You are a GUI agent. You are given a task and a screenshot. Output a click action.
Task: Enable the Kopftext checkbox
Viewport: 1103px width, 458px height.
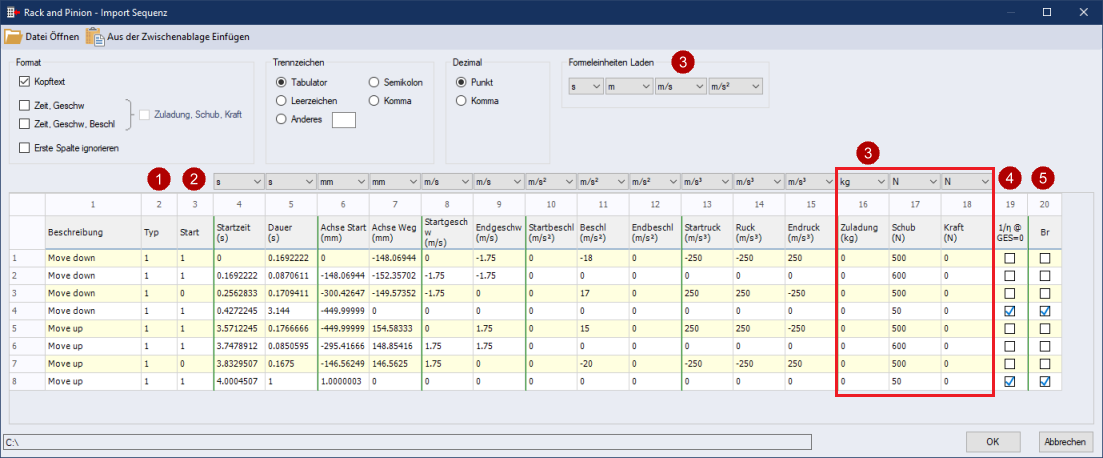(x=25, y=81)
